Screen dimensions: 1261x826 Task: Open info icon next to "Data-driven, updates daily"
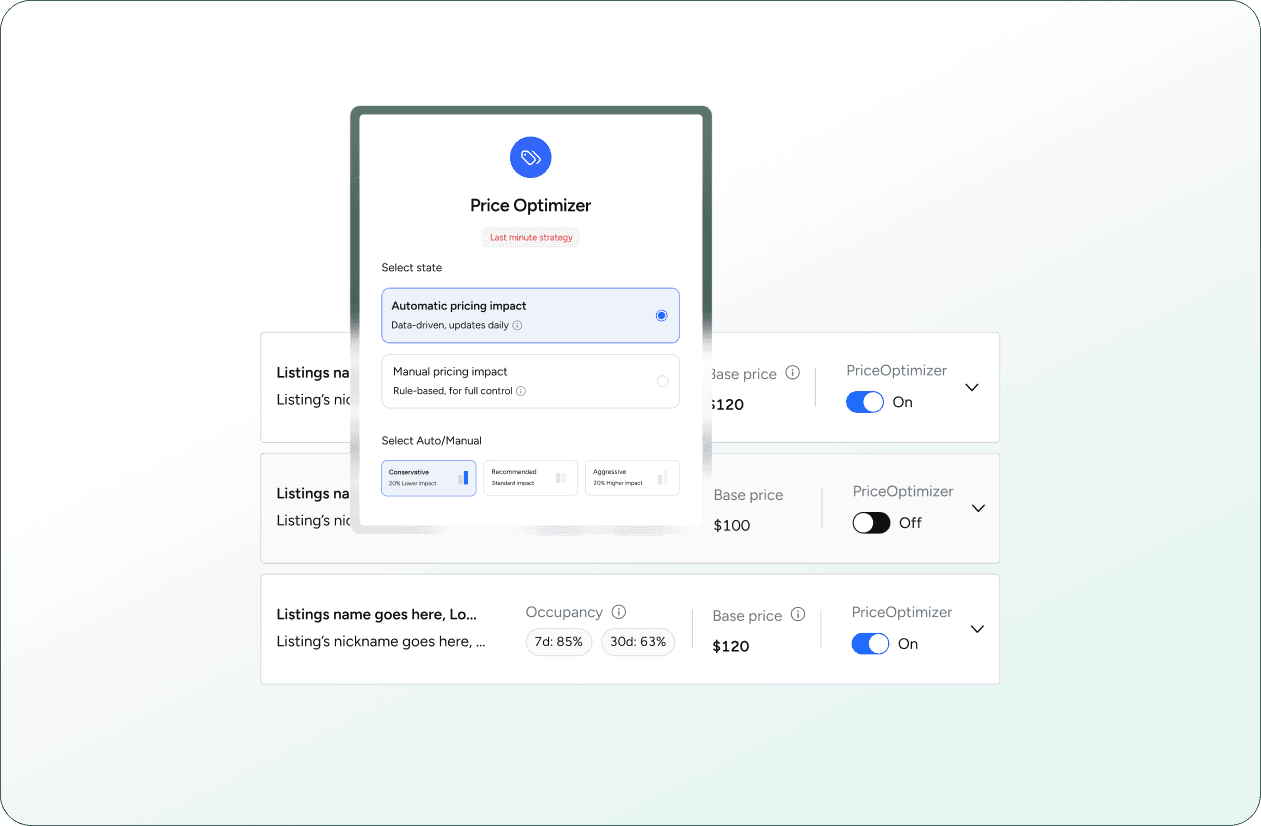[517, 325]
